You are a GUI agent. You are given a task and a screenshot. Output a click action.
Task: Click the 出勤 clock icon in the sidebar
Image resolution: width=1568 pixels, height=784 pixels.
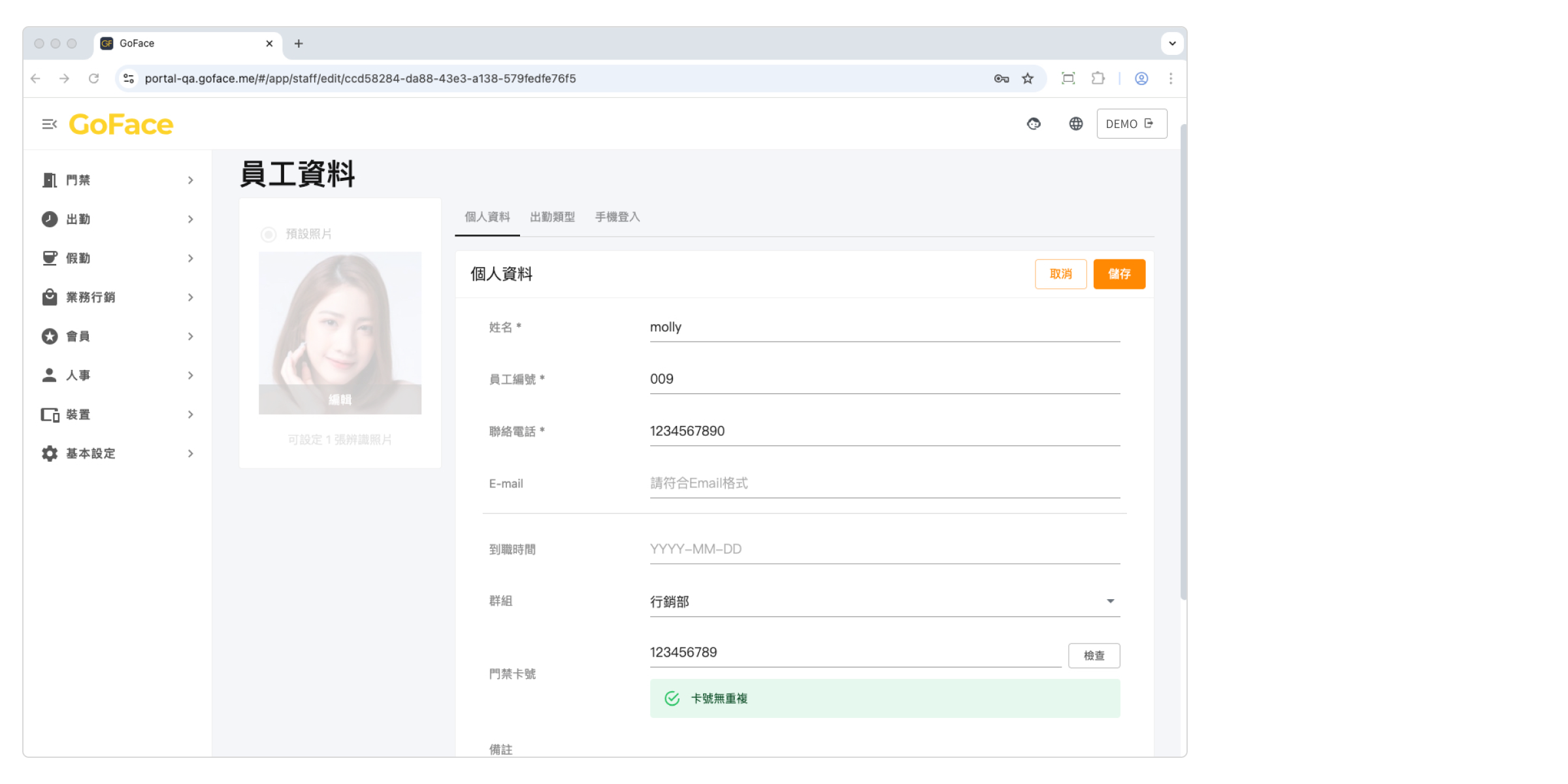(x=50, y=220)
